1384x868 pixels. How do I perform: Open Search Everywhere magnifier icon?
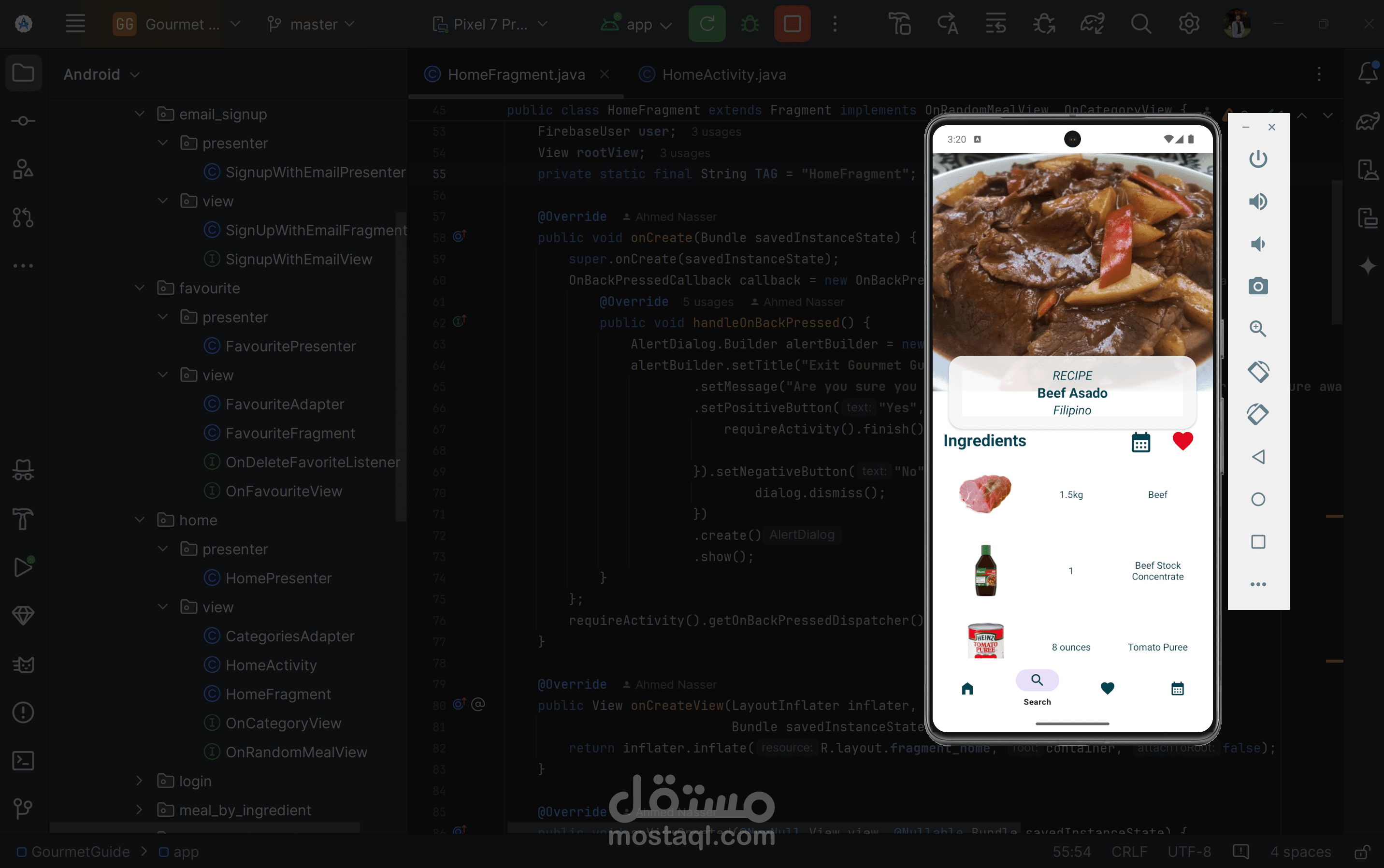click(x=1140, y=24)
